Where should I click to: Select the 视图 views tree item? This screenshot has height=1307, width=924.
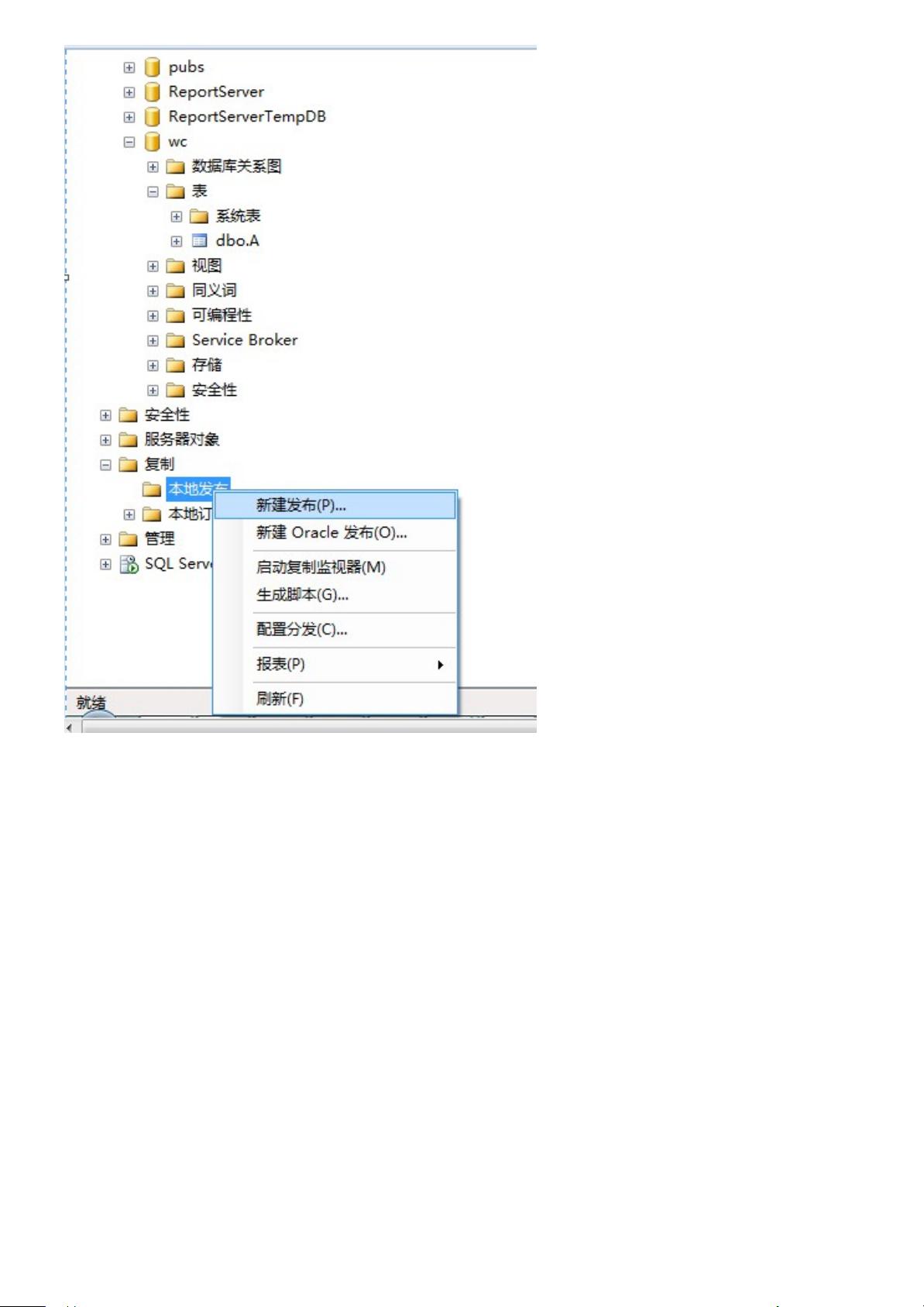206,266
